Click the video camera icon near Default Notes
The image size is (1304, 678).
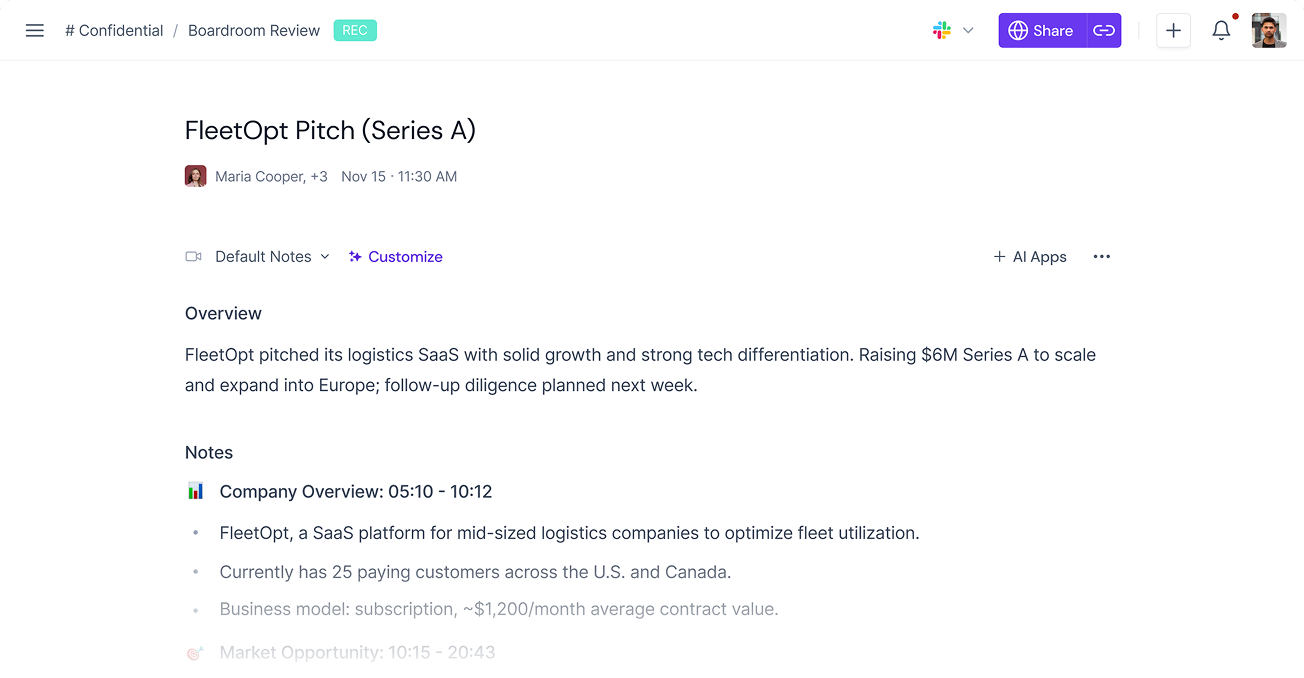[192, 256]
